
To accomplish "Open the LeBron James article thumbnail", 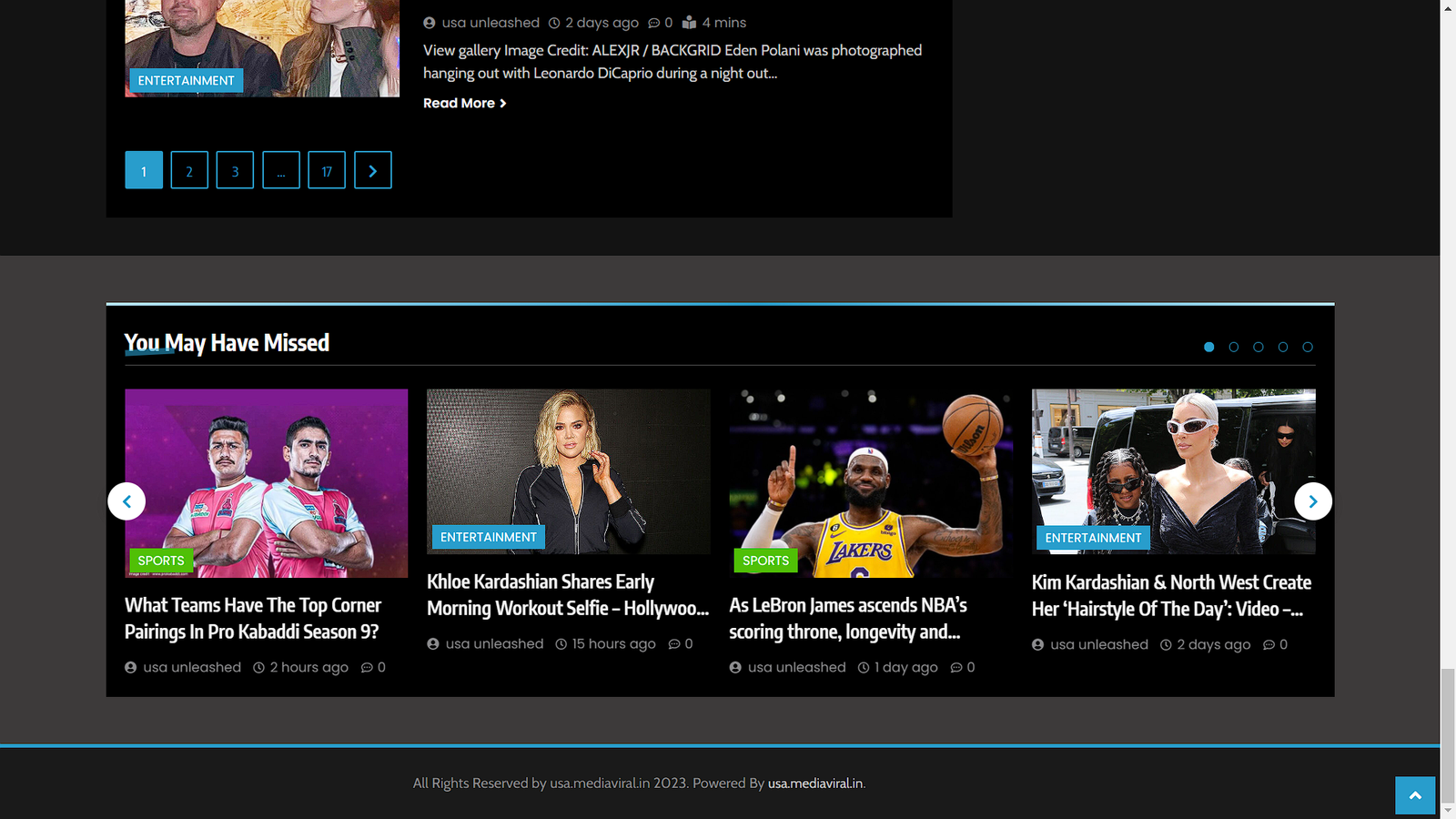I will 871,483.
